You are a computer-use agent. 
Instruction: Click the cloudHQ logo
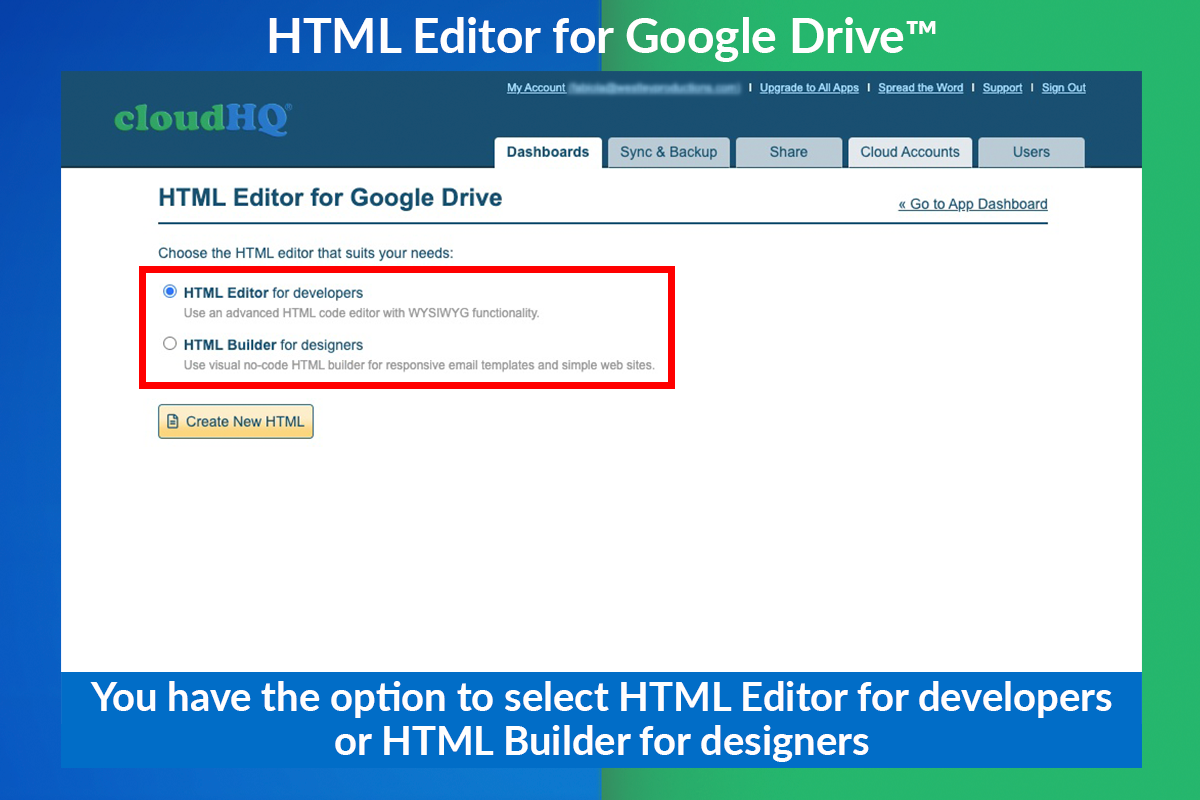(202, 118)
